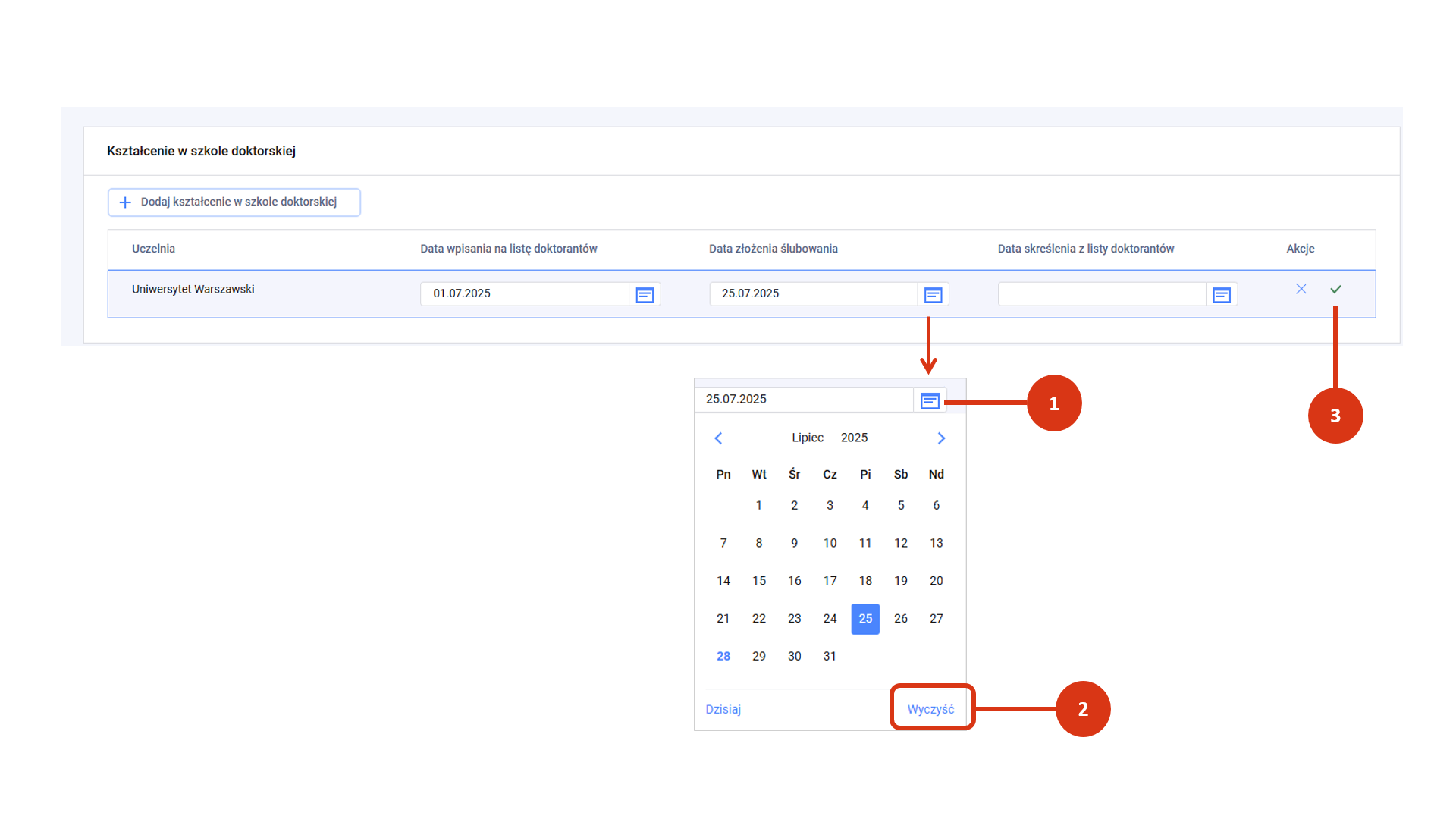Select day 6 in calendar

click(937, 505)
